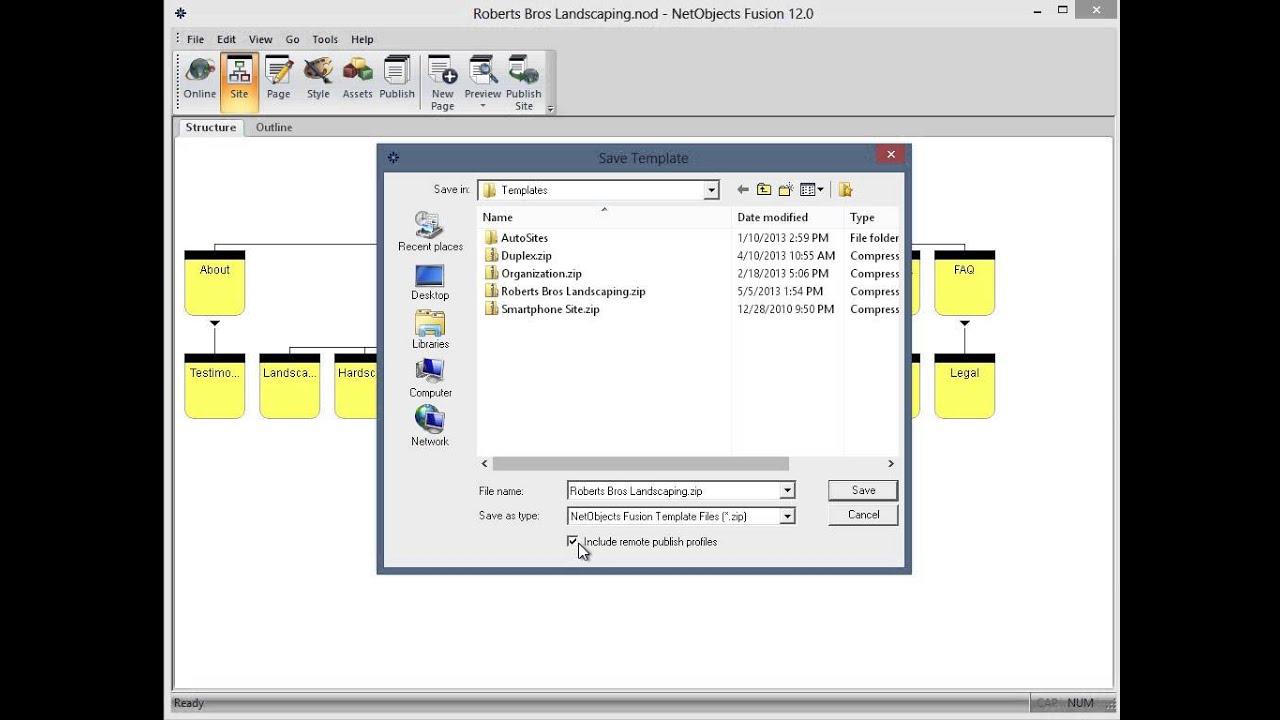Screen dimensions: 1280x720
Task: Click the NetObjects application icon in title bar
Action: click(x=180, y=14)
